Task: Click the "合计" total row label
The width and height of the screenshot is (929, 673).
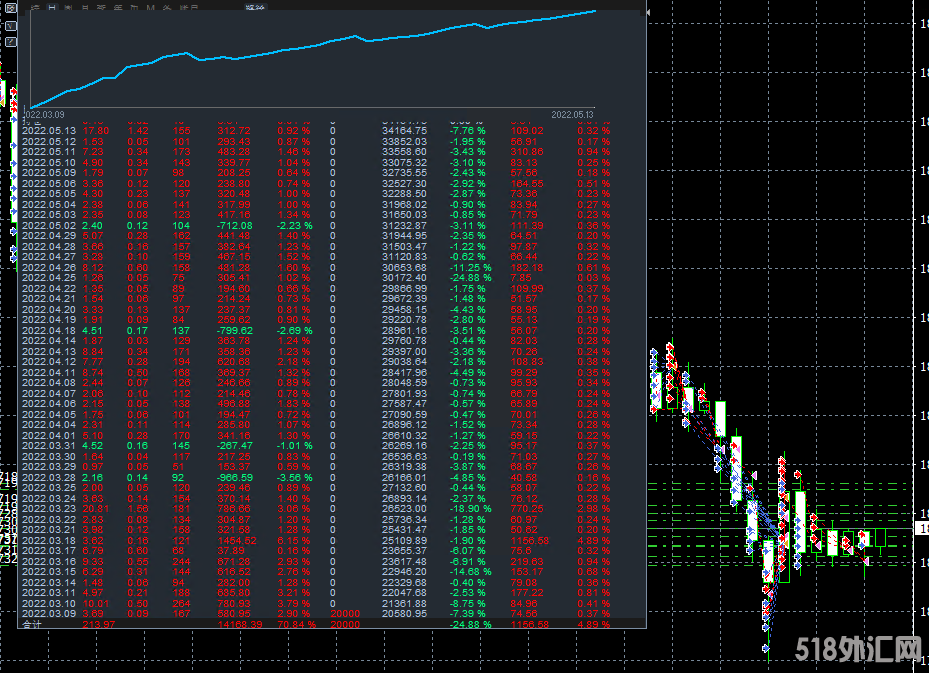Action: point(32,624)
